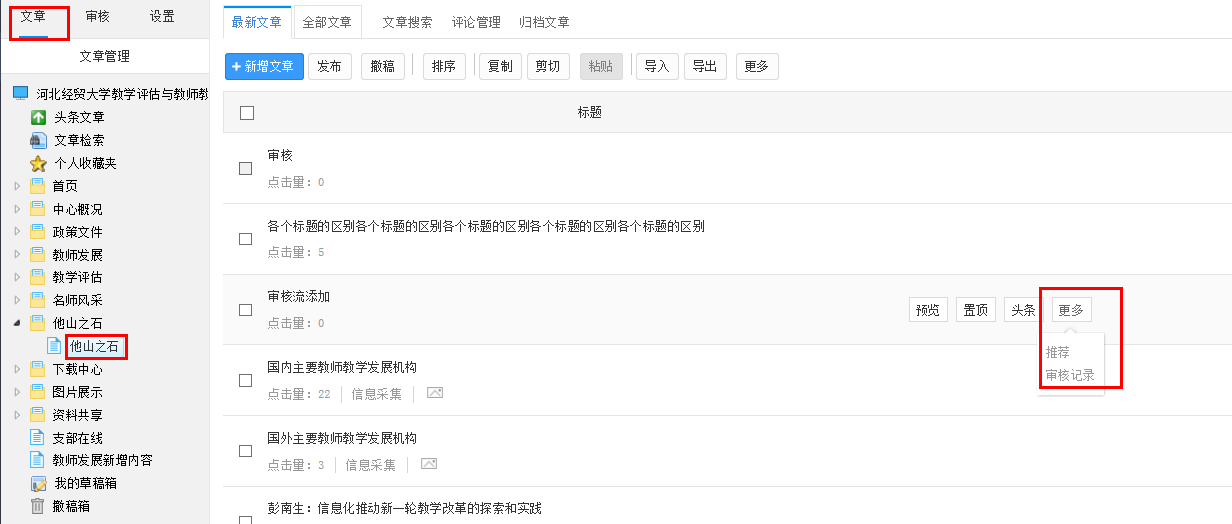This screenshot has width=1232, height=524.
Task: Click the 新增文章 button
Action: pos(264,66)
